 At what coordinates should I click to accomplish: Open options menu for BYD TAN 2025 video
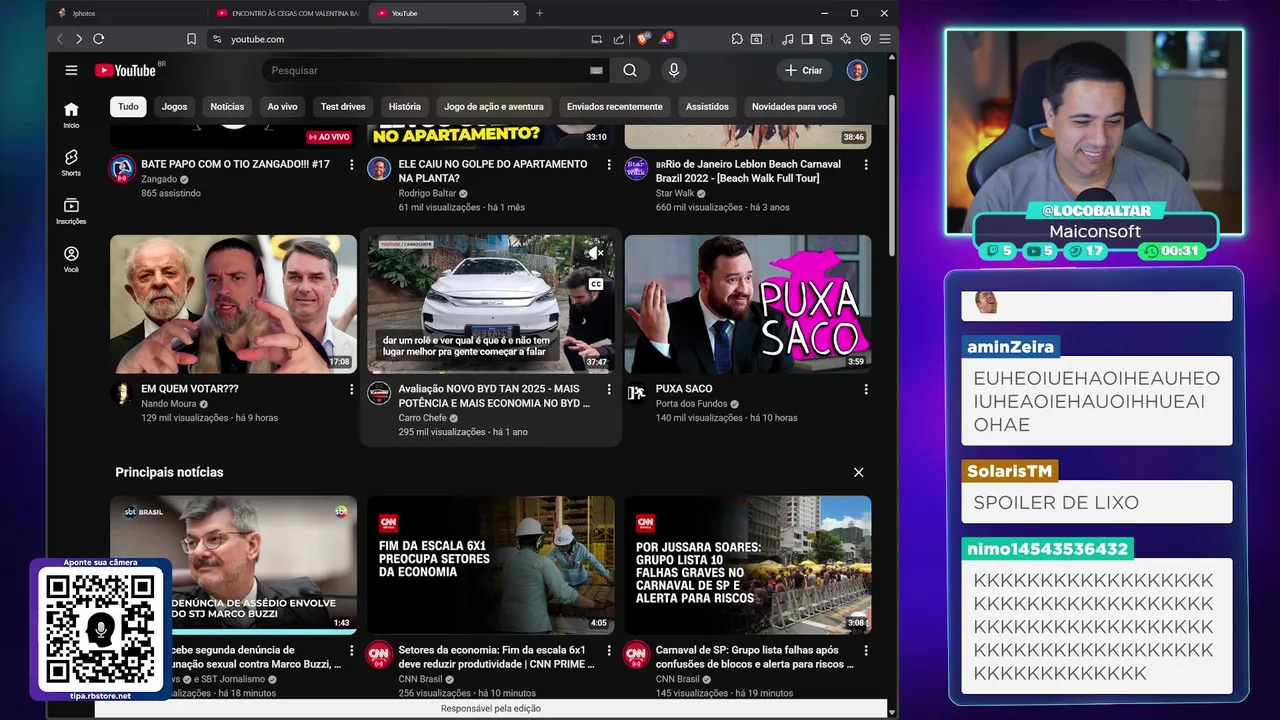[609, 389]
